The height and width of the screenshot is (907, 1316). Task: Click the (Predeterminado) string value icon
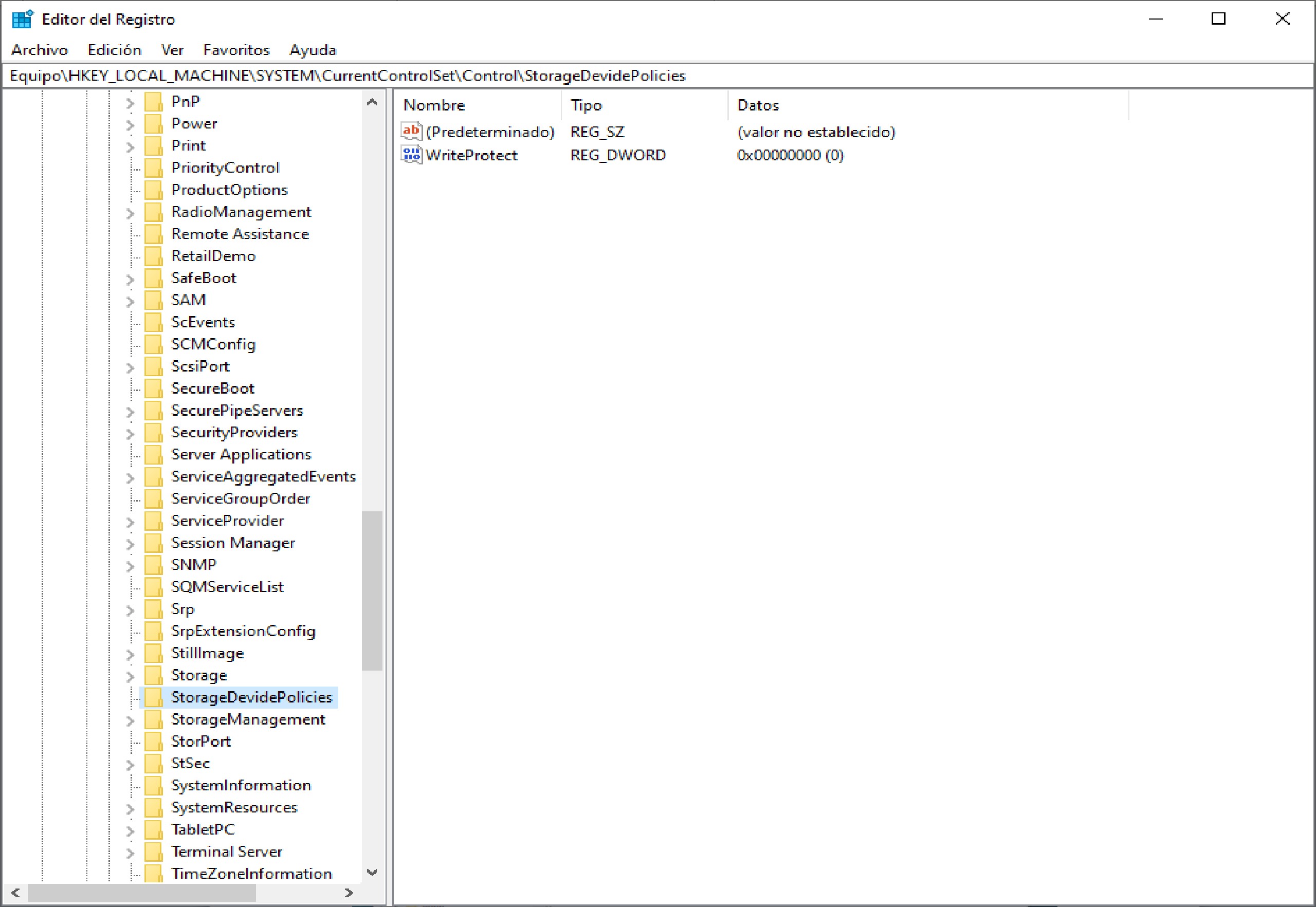[x=411, y=131]
